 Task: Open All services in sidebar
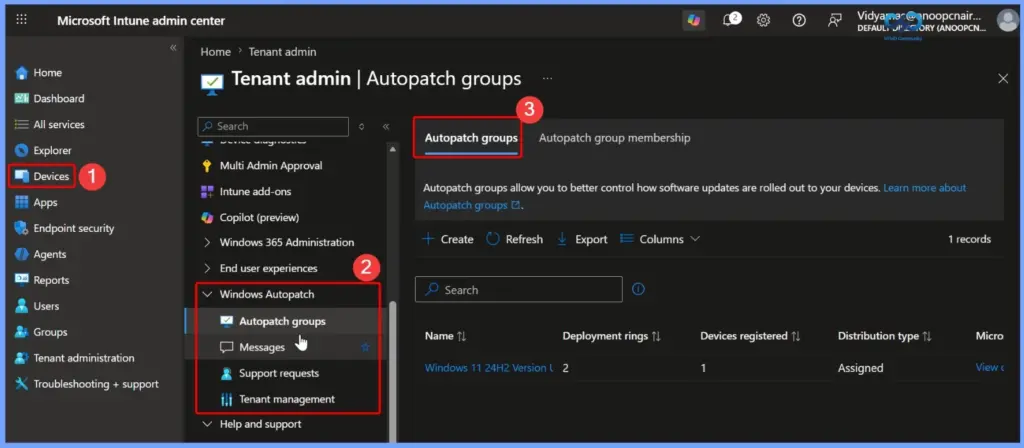point(50,124)
